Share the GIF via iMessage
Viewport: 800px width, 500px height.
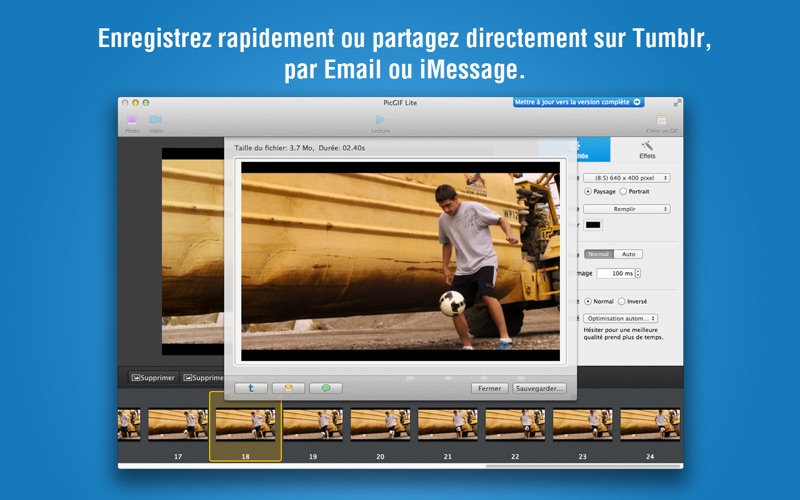click(326, 388)
